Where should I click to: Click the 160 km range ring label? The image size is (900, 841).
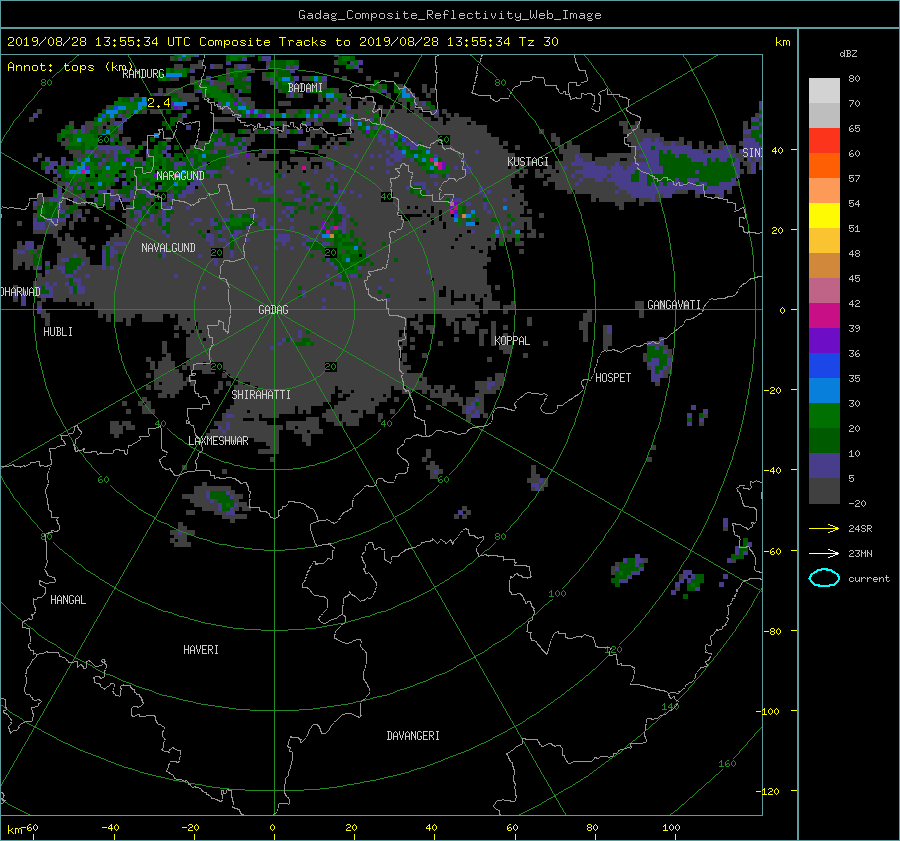727,764
